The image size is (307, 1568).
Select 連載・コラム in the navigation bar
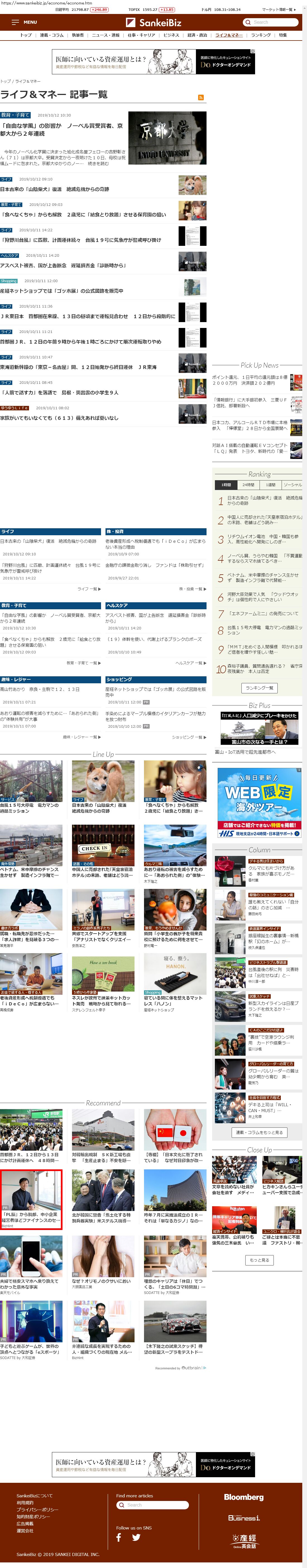point(52,35)
